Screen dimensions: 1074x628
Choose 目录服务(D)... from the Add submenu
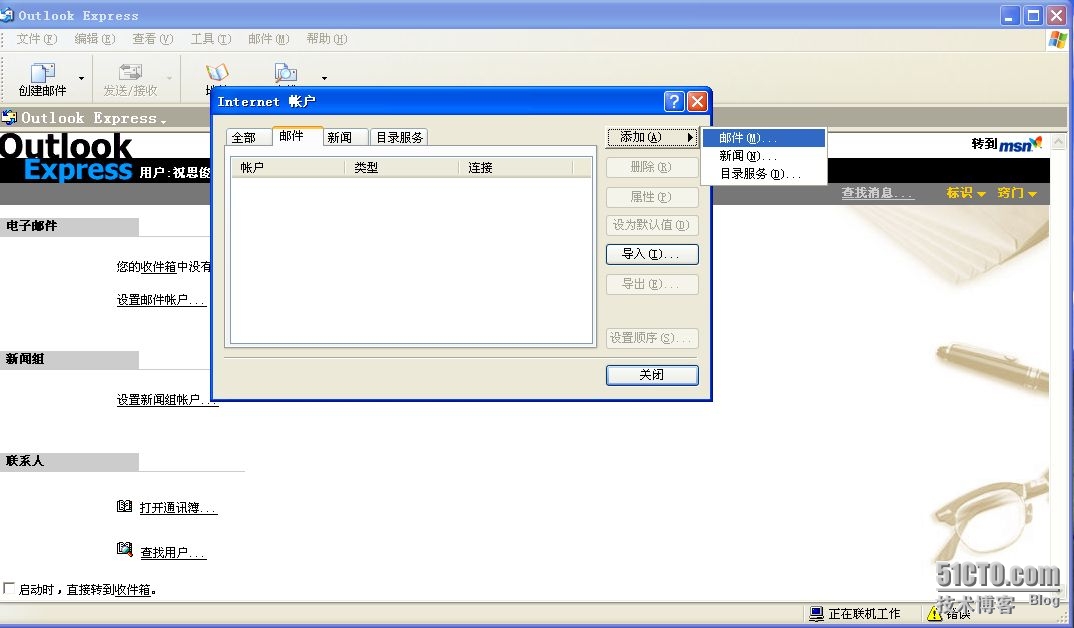[x=764, y=174]
